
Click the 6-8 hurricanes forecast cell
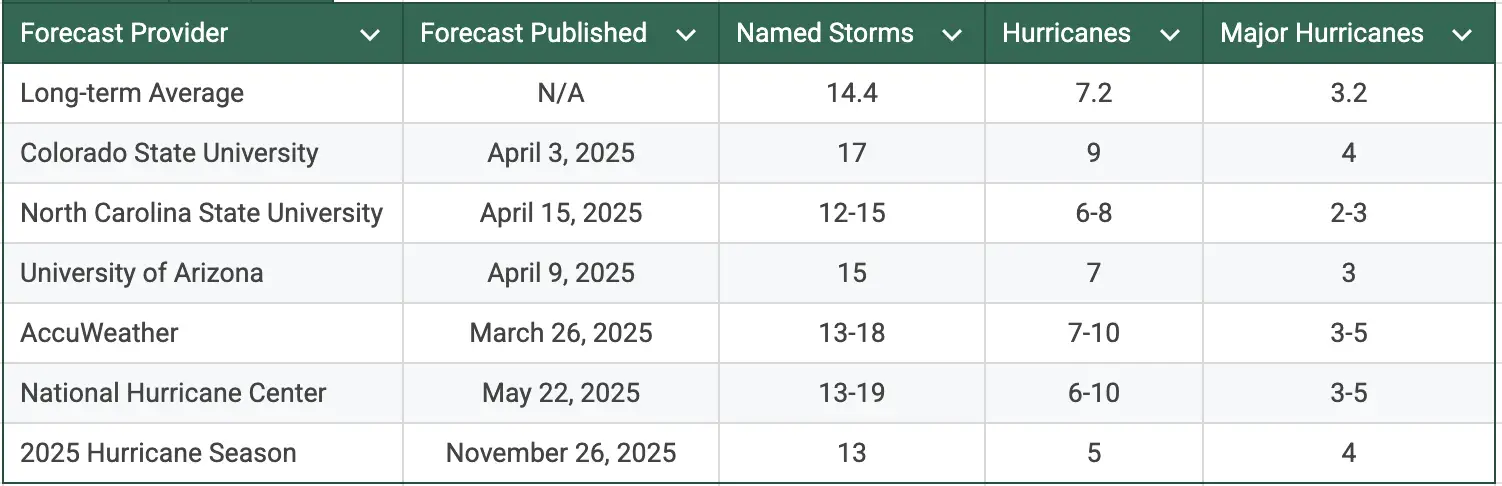[x=1094, y=213]
